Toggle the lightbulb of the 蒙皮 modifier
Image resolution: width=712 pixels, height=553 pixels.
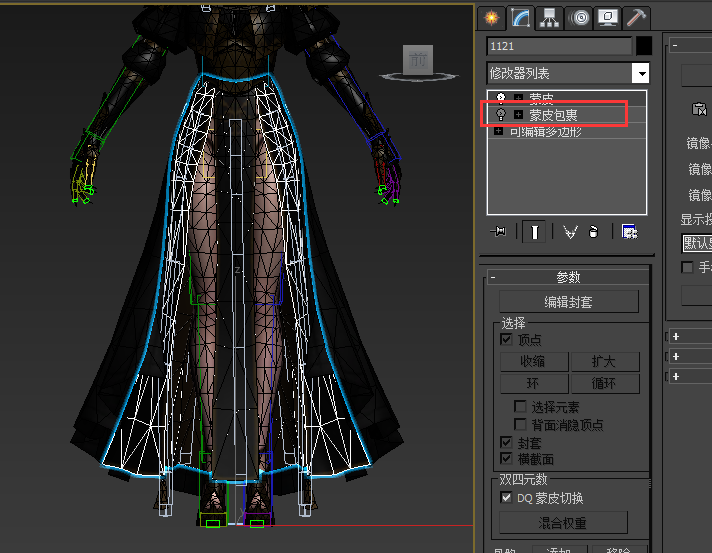(x=500, y=98)
